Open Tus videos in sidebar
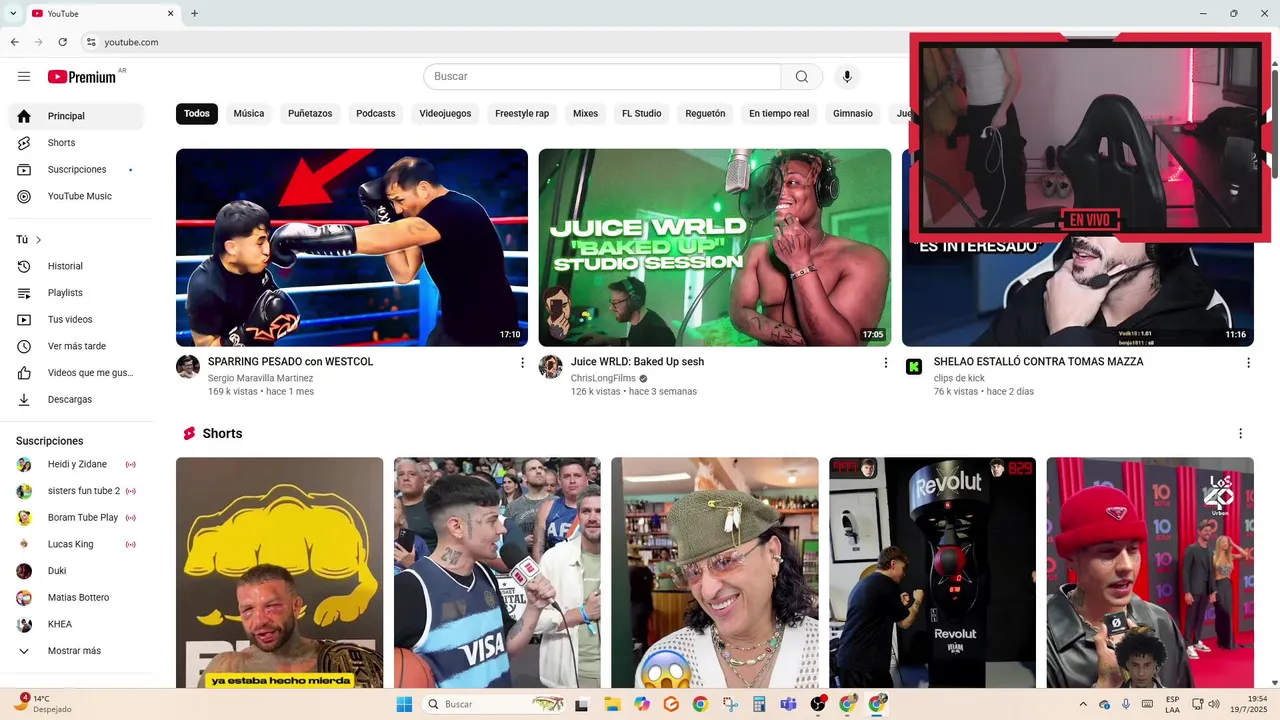The image size is (1280, 720). click(x=76, y=320)
